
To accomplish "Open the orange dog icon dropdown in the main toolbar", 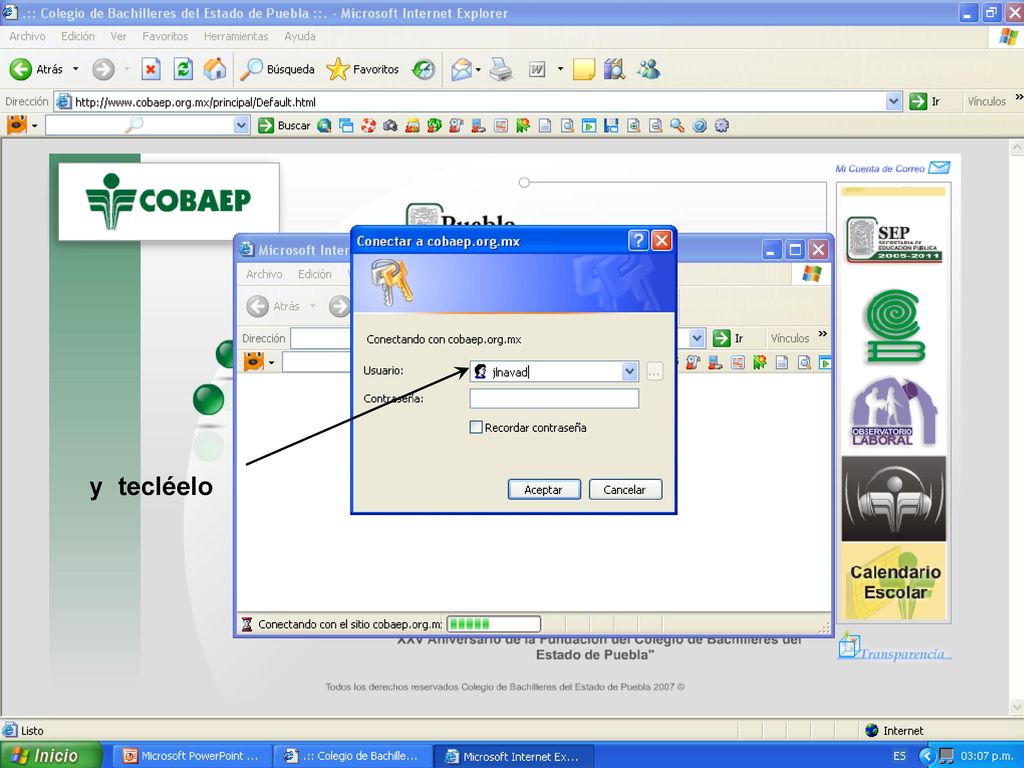I will point(35,125).
